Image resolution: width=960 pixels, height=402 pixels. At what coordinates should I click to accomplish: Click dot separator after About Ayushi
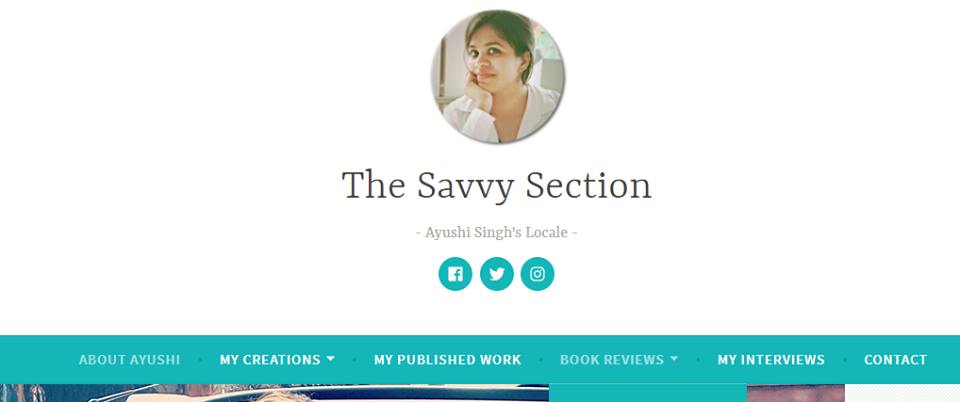[x=200, y=360]
